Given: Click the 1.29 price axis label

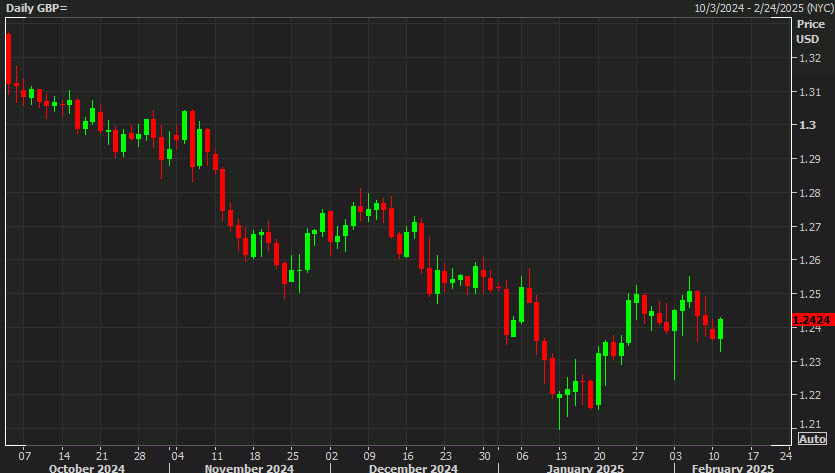Looking at the screenshot, I should (x=809, y=159).
